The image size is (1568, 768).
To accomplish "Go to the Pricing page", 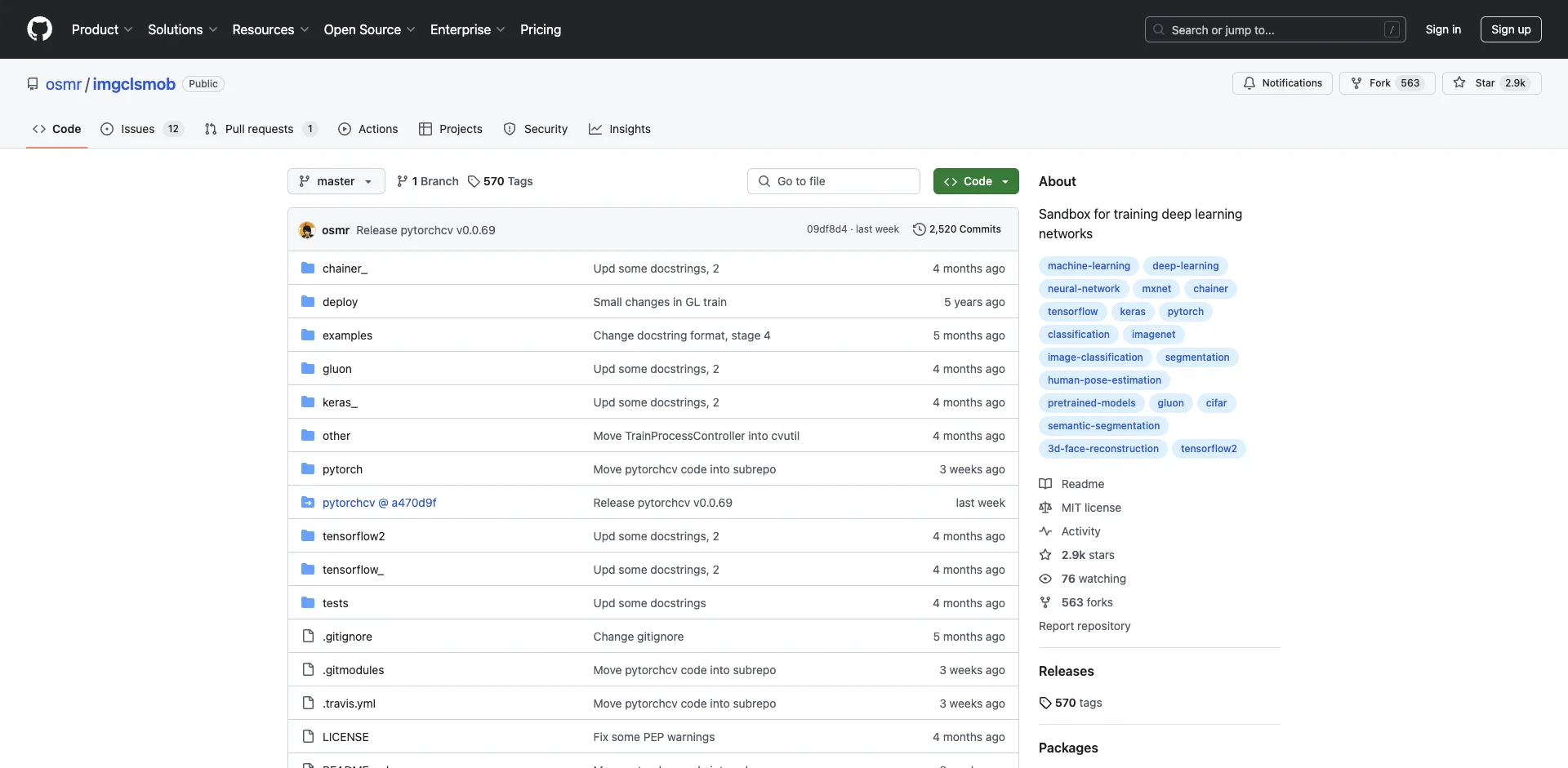I will coord(541,29).
